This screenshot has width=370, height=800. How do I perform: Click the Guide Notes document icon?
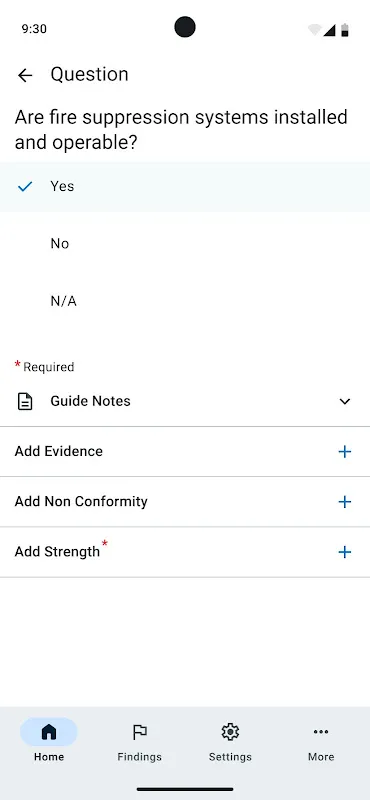(25, 402)
